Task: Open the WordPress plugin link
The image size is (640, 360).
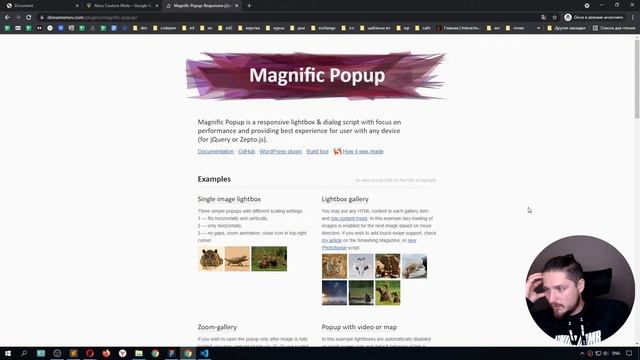Action: click(x=280, y=151)
